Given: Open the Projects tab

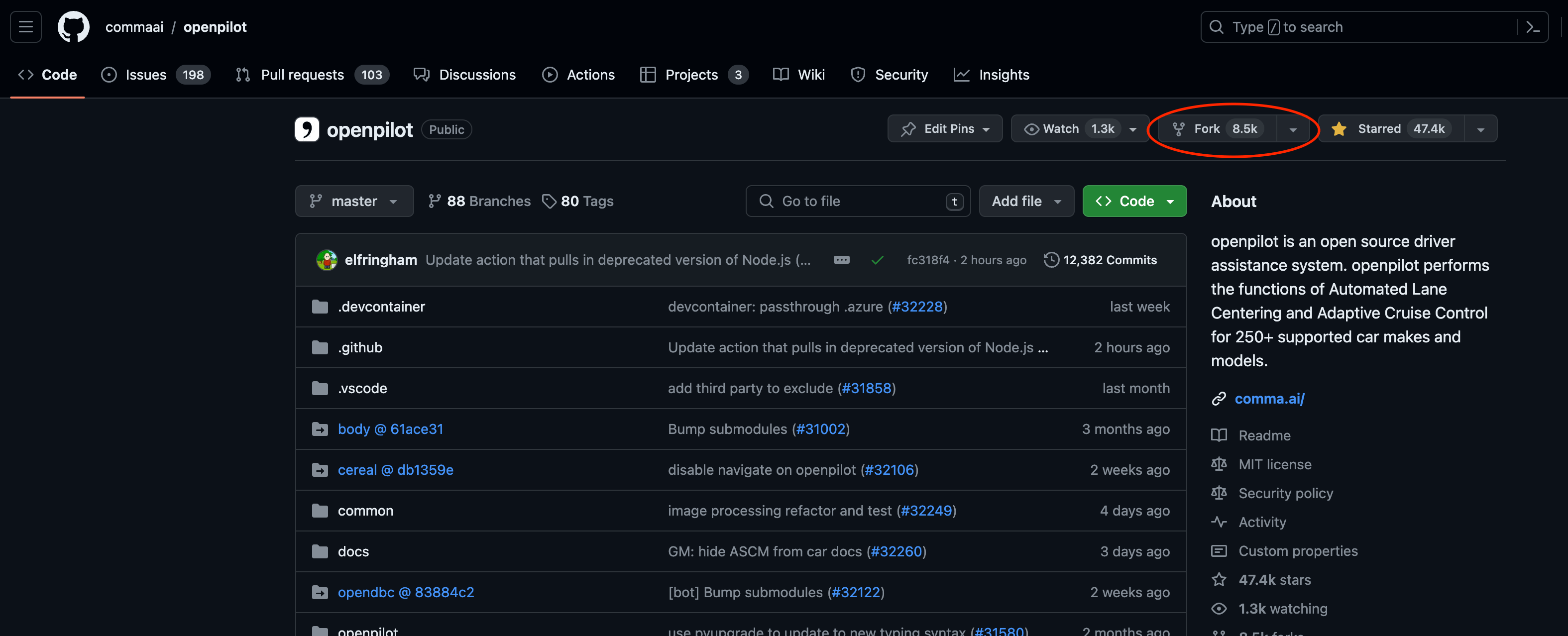Looking at the screenshot, I should pos(694,75).
